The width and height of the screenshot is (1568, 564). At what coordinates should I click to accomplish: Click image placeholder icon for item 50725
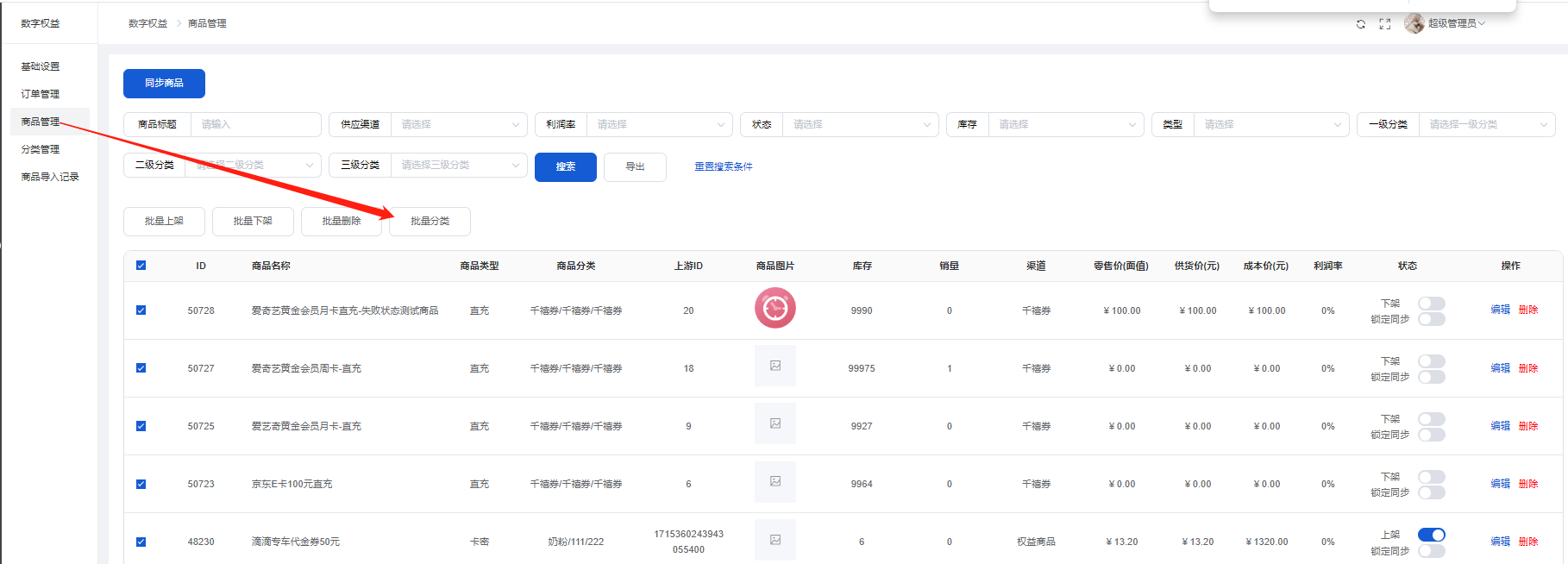point(775,424)
